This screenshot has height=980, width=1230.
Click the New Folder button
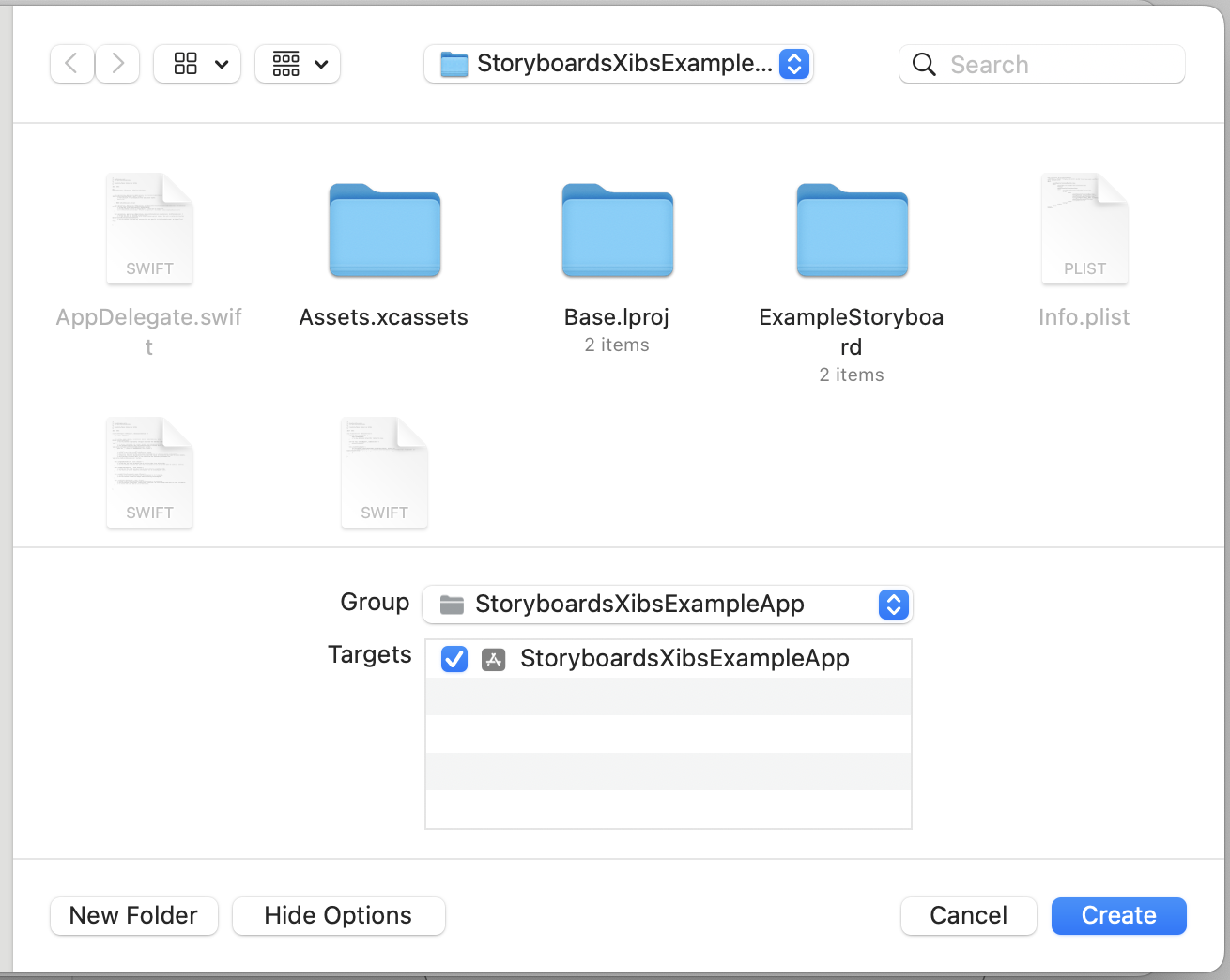pos(133,916)
